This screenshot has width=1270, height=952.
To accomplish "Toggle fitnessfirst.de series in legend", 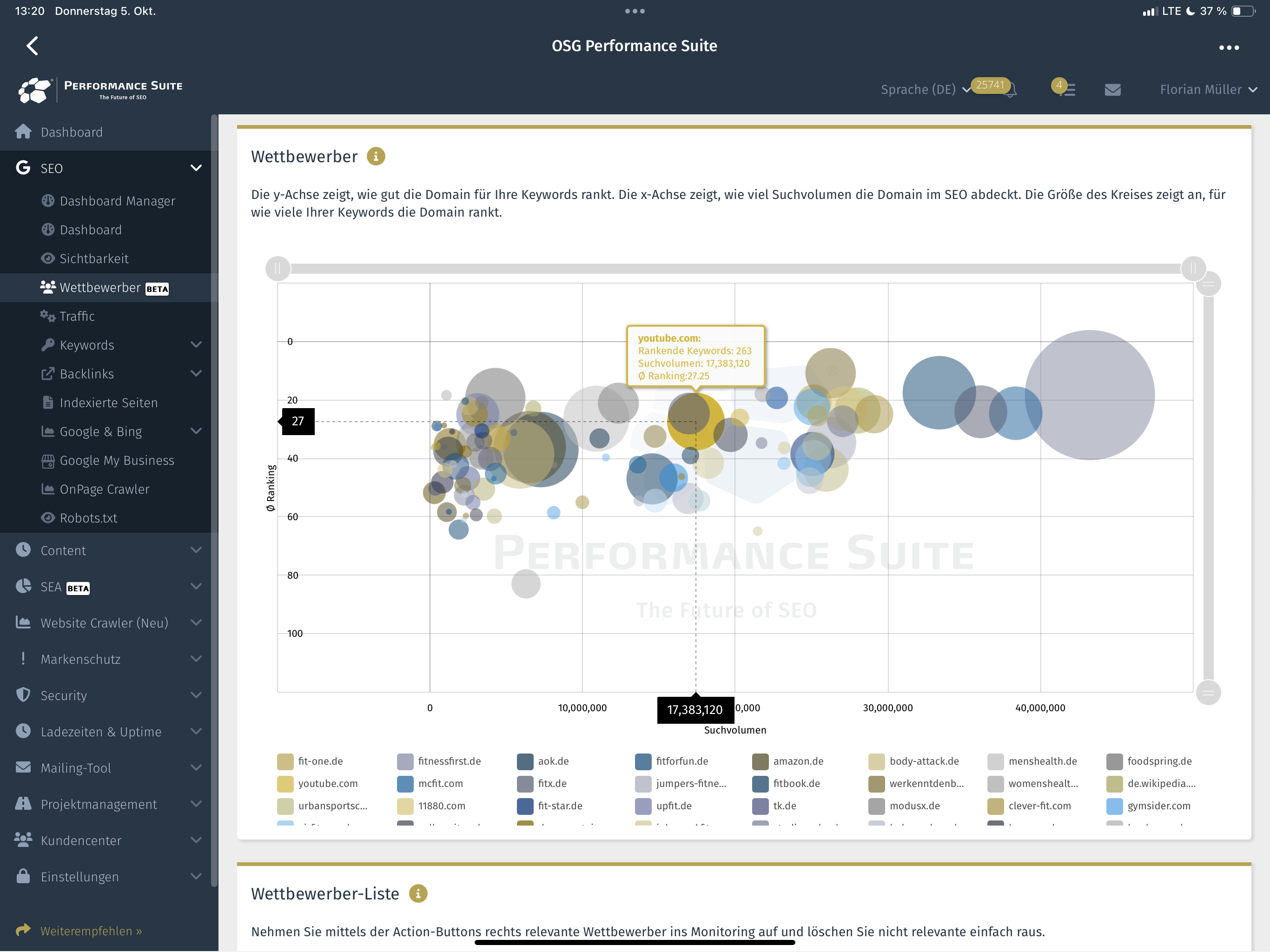I will point(439,761).
